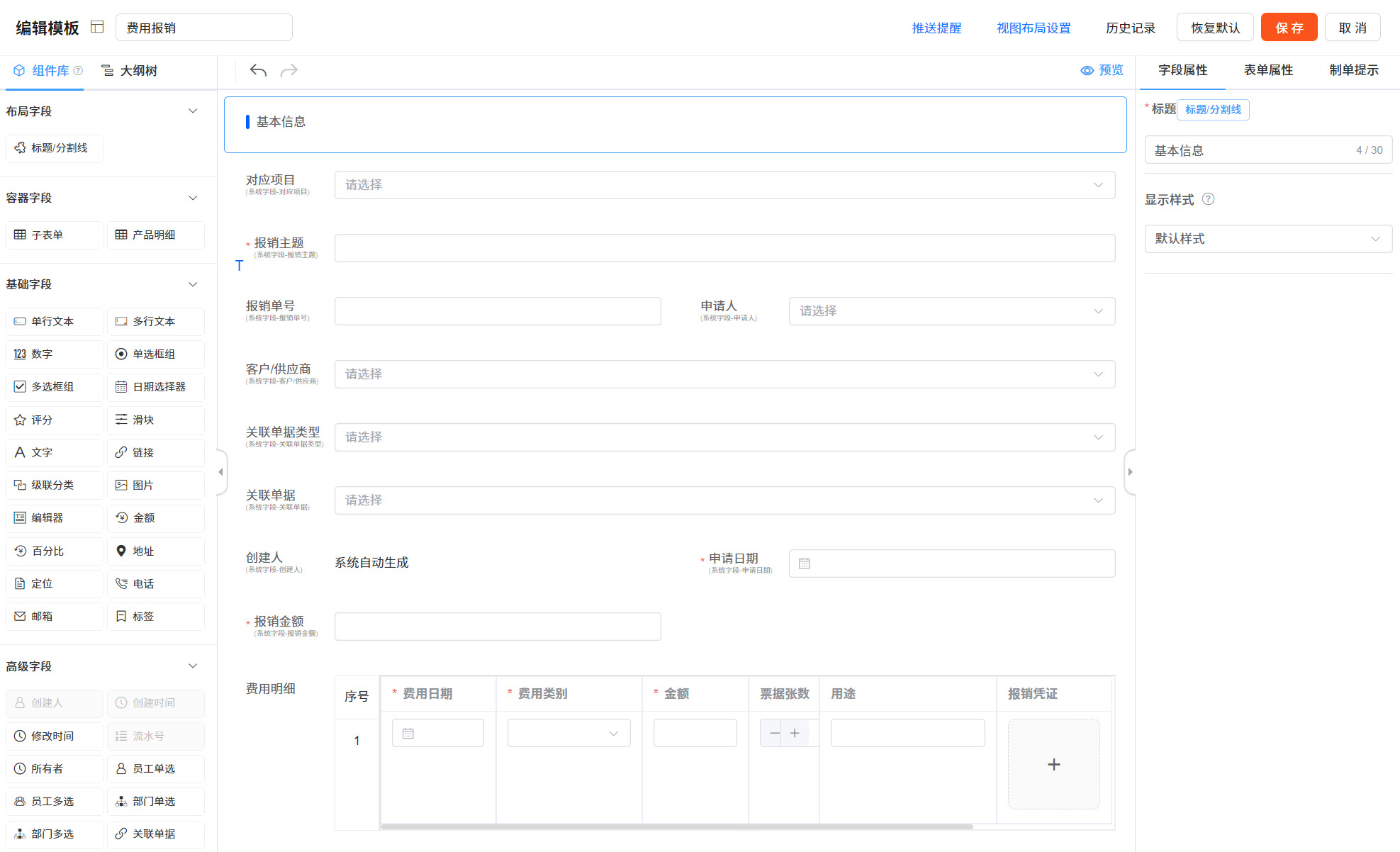Collapse the 基础字段 section chevron
Screen dimensions: 1400x852
click(x=193, y=284)
